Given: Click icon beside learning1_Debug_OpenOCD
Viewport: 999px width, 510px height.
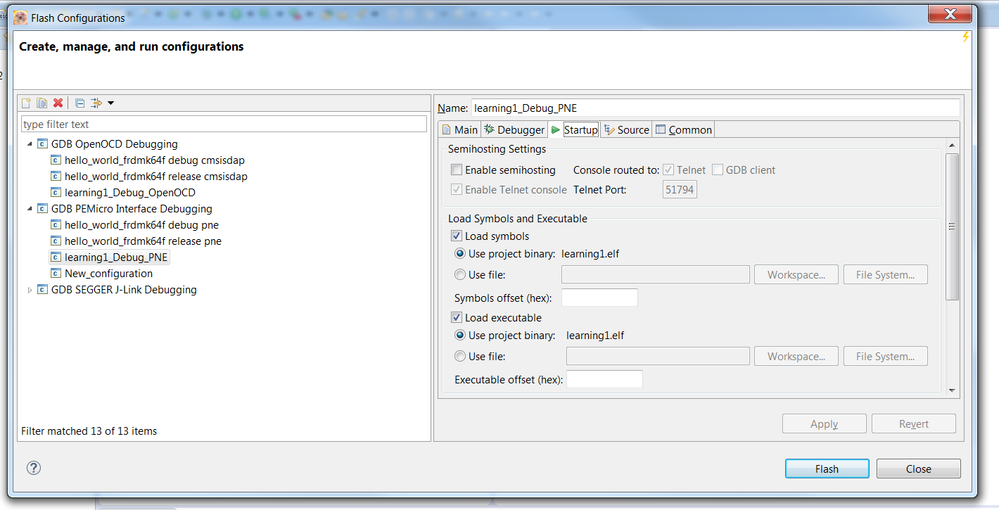Looking at the screenshot, I should pos(56,193).
